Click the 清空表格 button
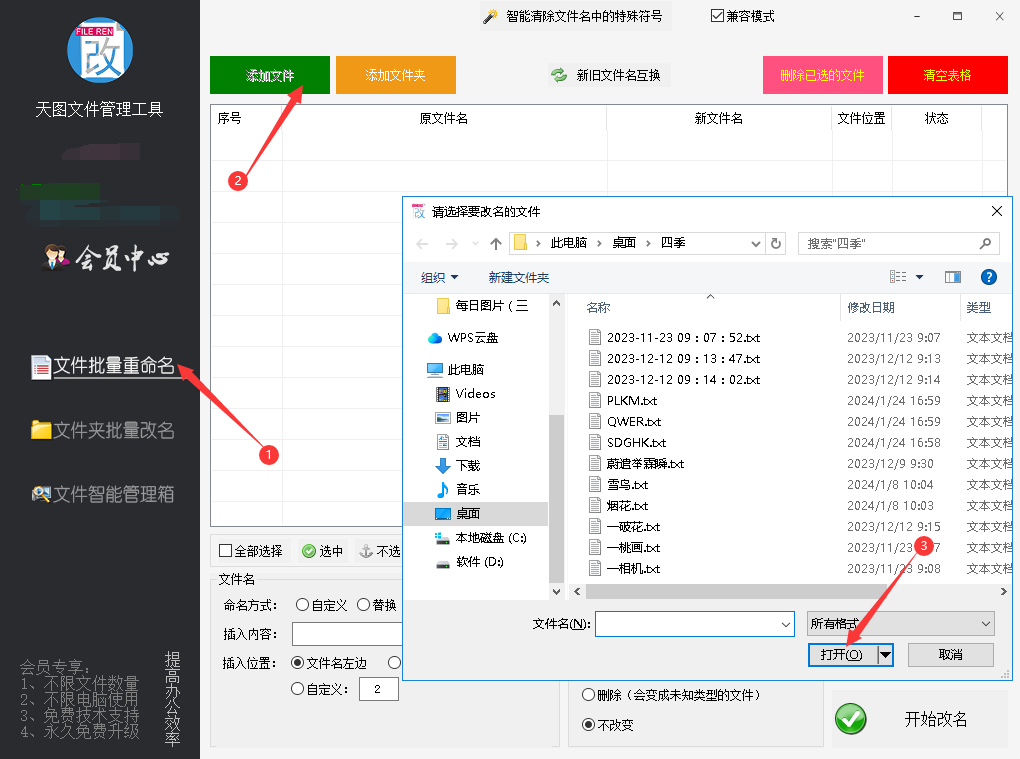This screenshot has width=1020, height=759. (x=947, y=74)
